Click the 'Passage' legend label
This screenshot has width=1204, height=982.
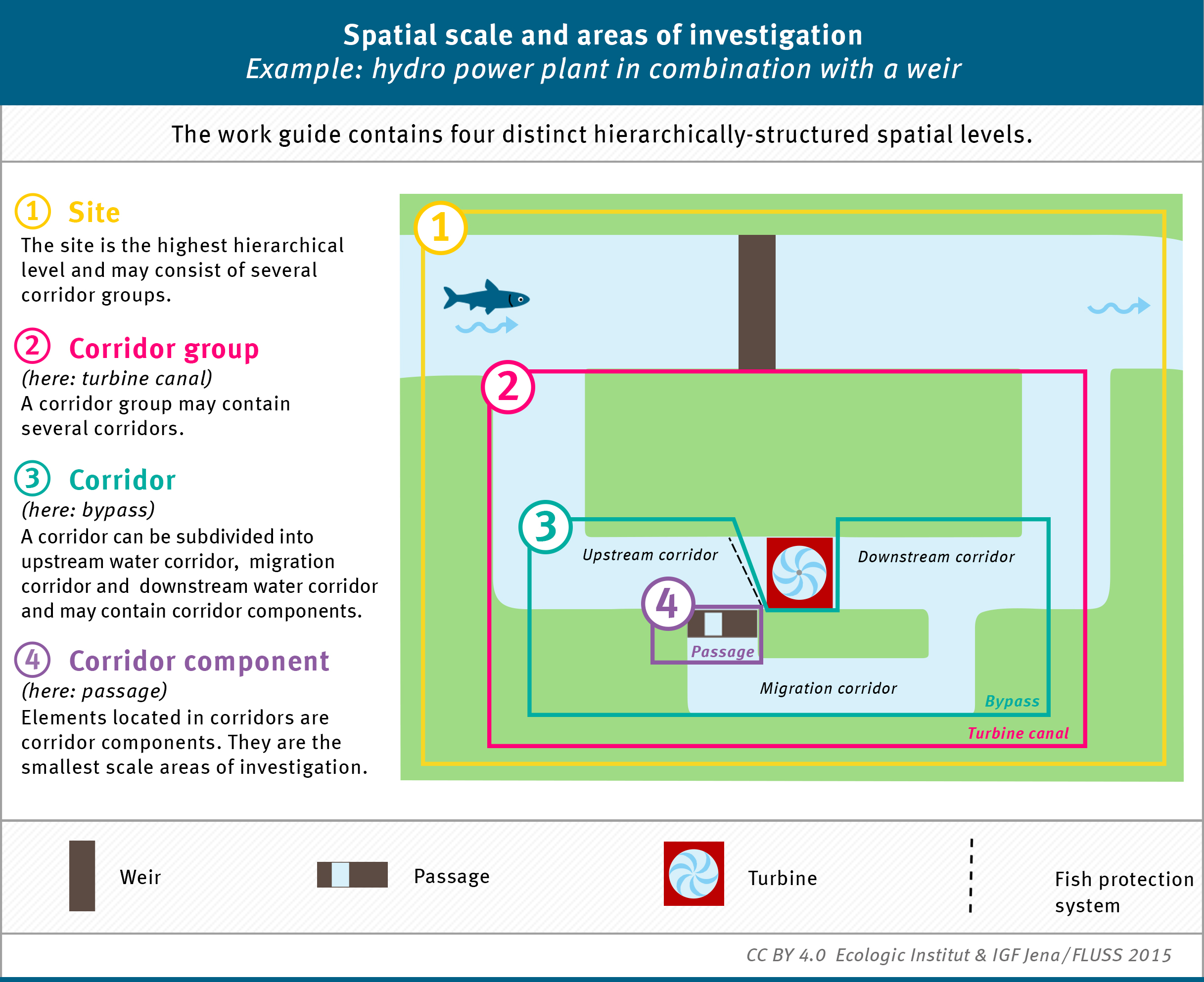tap(452, 876)
